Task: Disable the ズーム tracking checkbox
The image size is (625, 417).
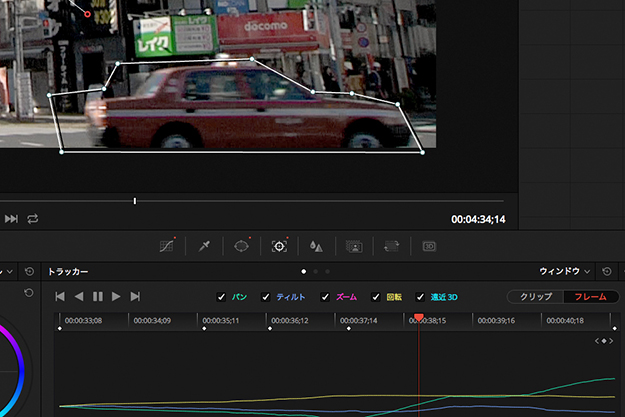Action: (x=325, y=297)
